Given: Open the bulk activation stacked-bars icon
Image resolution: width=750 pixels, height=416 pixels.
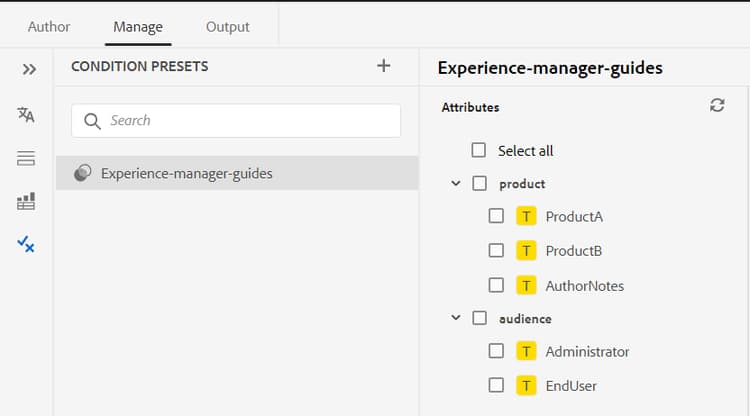Looking at the screenshot, I should point(26,158).
